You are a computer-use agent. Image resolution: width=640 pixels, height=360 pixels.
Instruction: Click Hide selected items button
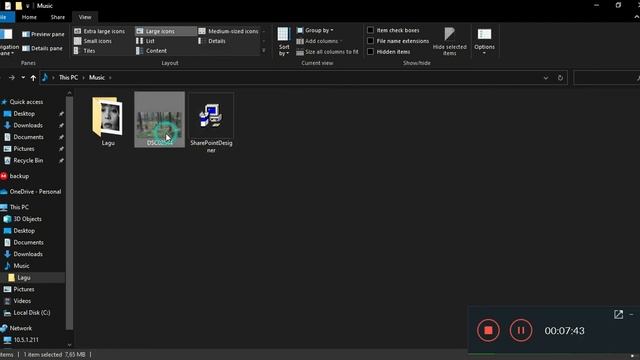pyautogui.click(x=449, y=41)
